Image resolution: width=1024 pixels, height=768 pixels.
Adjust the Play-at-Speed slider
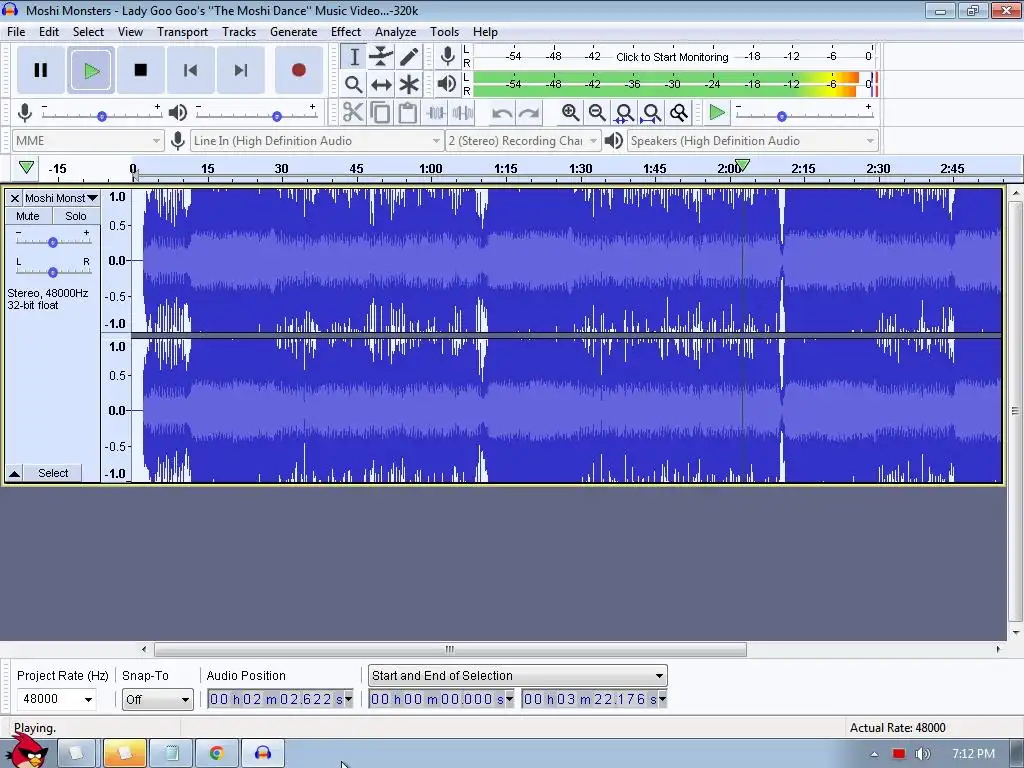(781, 116)
